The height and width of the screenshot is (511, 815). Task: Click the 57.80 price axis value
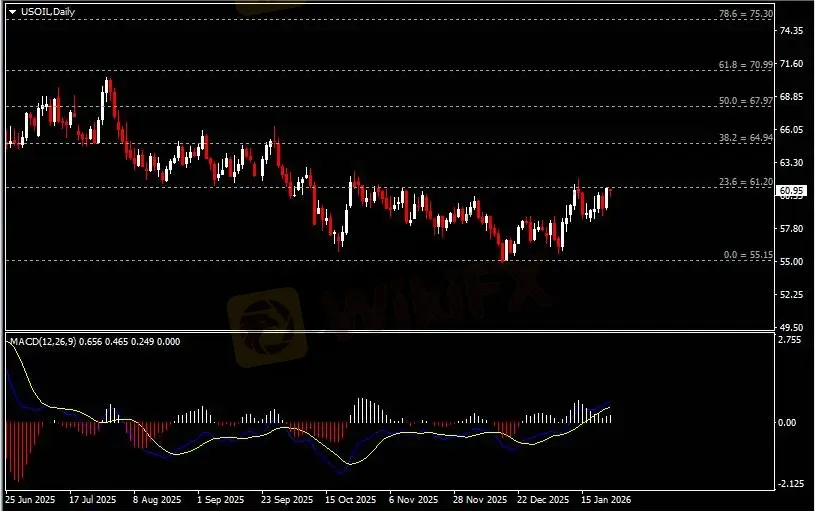click(x=791, y=229)
